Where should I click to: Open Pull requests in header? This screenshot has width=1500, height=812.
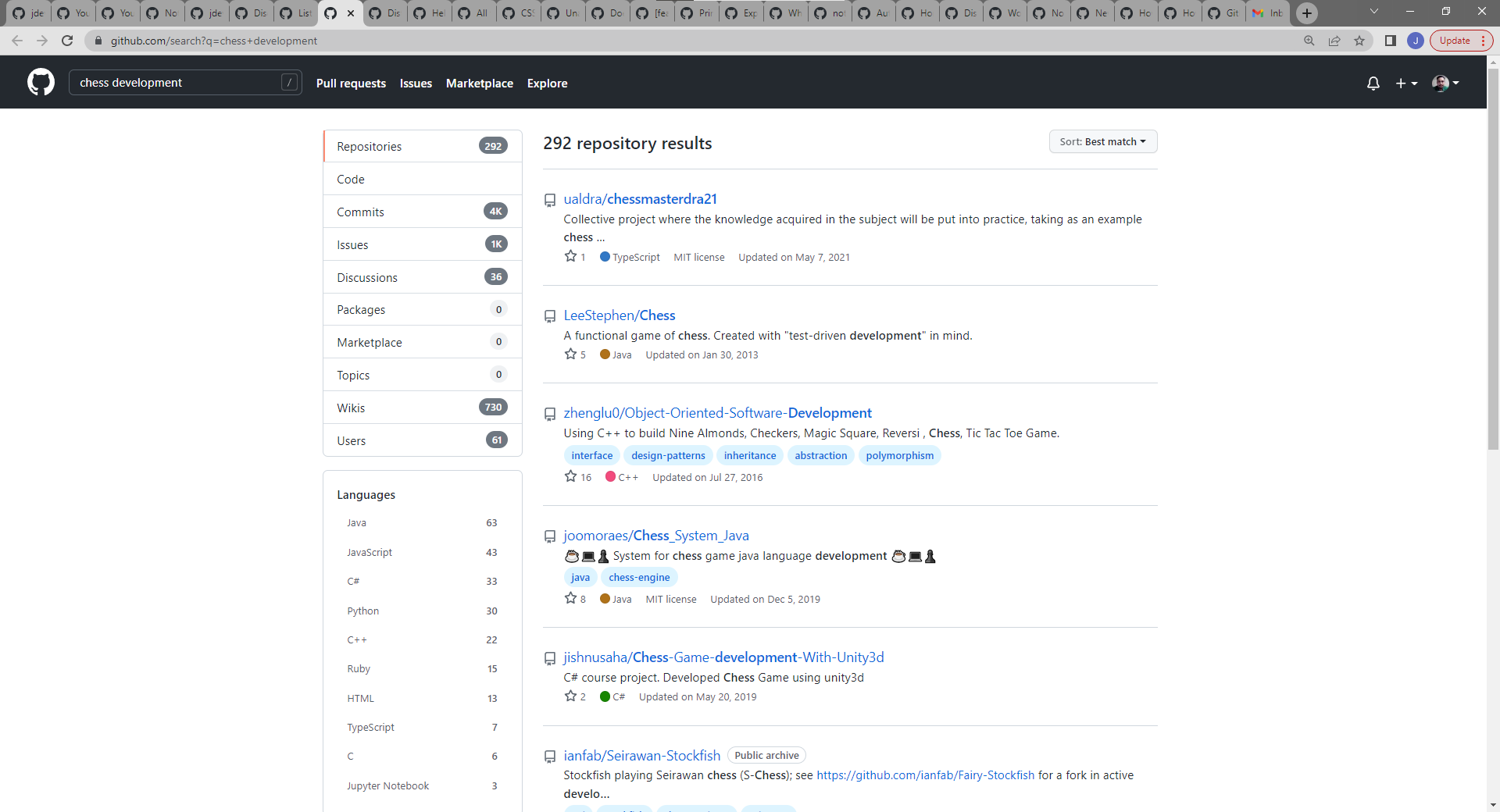[x=351, y=83]
